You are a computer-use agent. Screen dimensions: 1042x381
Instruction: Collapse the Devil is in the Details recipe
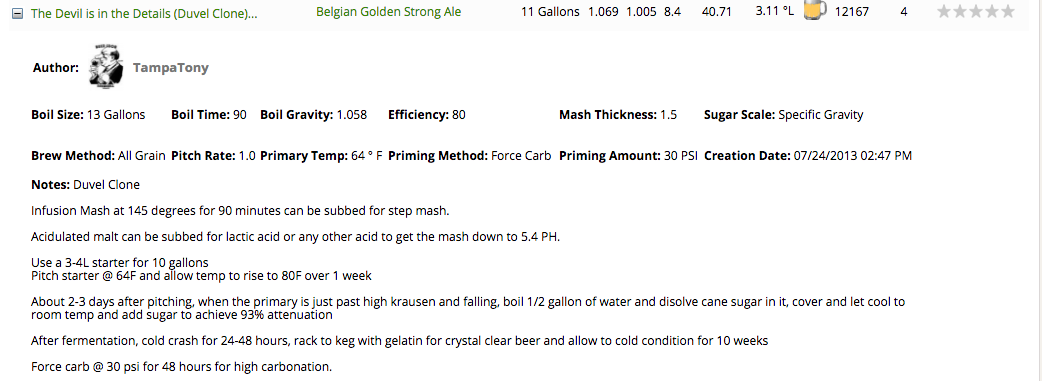click(x=17, y=13)
